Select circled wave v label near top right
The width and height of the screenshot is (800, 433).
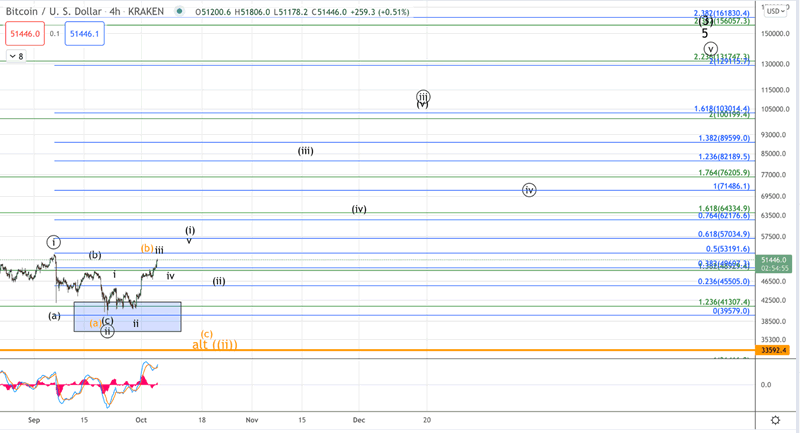click(711, 48)
